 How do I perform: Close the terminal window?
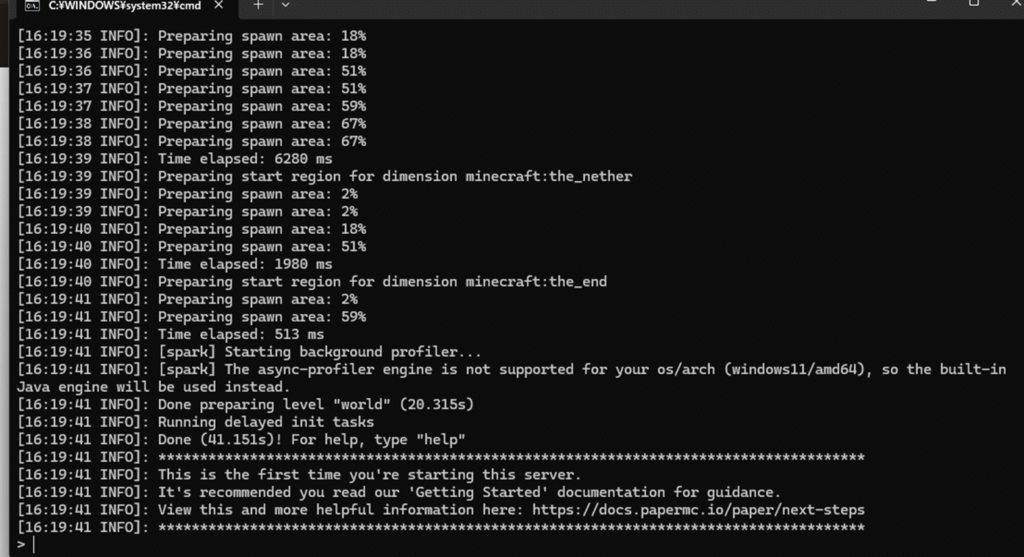click(x=1016, y=3)
